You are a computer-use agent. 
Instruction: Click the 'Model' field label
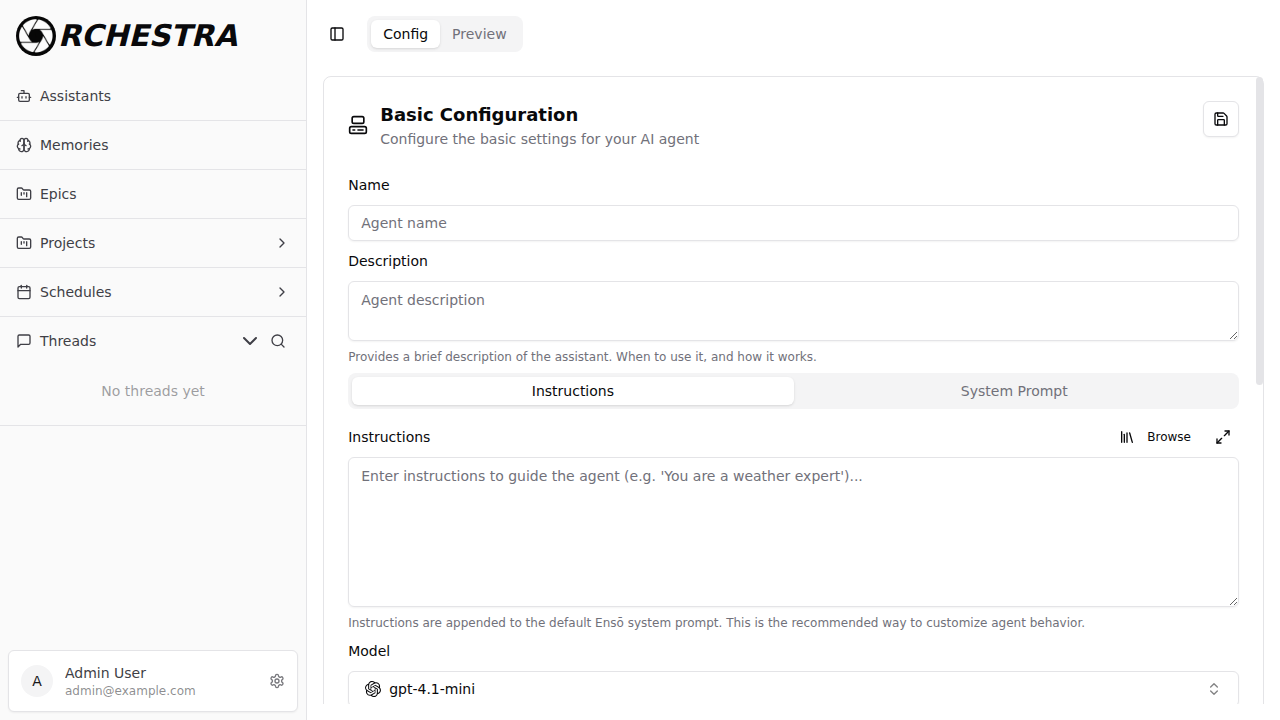(369, 651)
